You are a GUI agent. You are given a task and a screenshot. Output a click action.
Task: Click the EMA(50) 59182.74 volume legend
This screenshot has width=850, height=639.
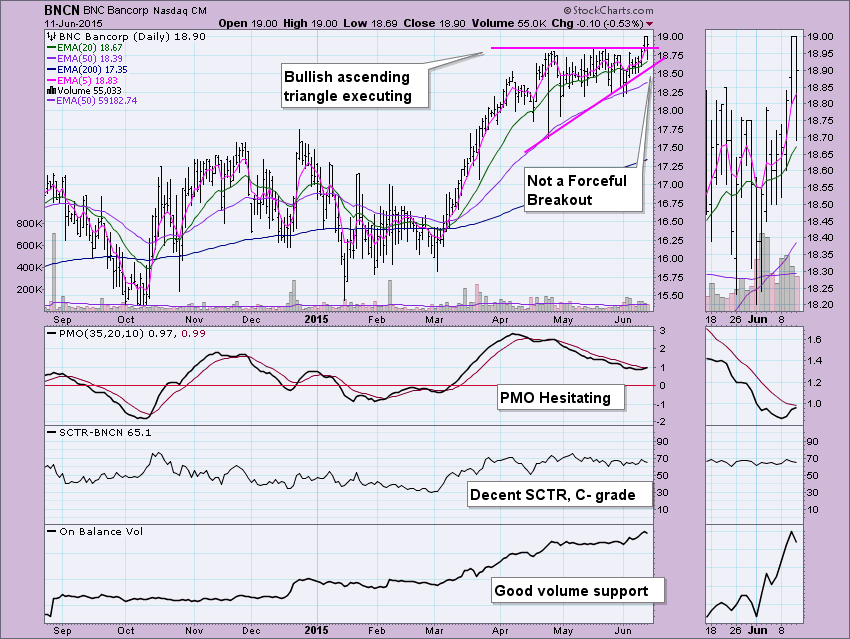(x=93, y=101)
